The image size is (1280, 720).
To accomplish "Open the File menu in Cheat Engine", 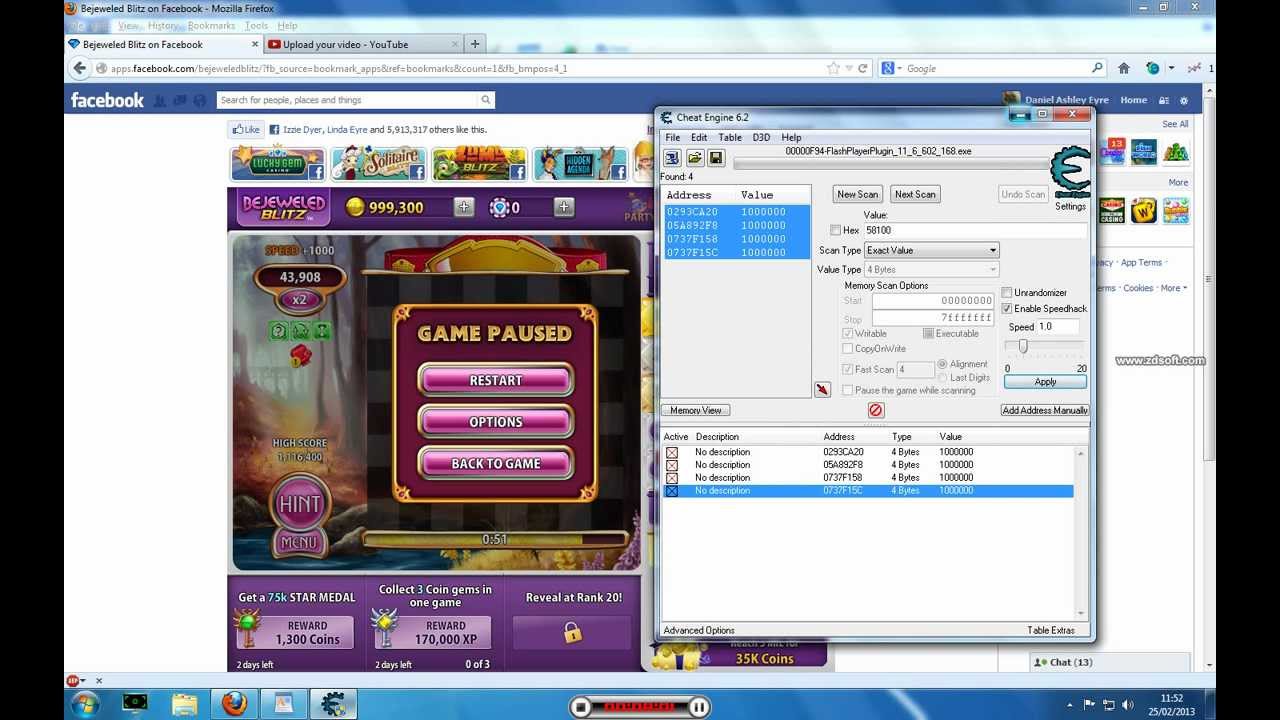I will 673,137.
